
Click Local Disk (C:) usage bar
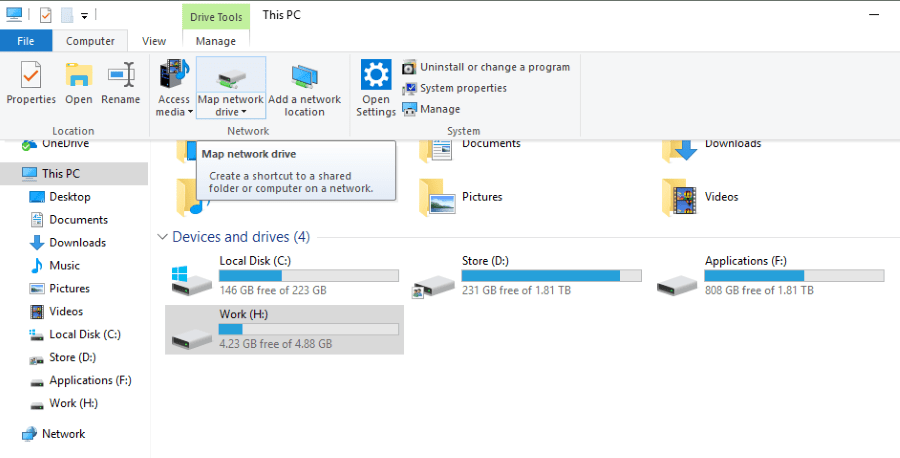[x=309, y=276]
